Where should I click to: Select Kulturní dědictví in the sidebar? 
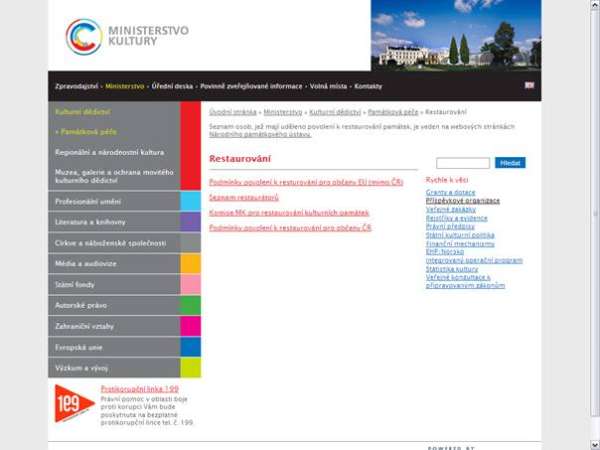(83, 112)
